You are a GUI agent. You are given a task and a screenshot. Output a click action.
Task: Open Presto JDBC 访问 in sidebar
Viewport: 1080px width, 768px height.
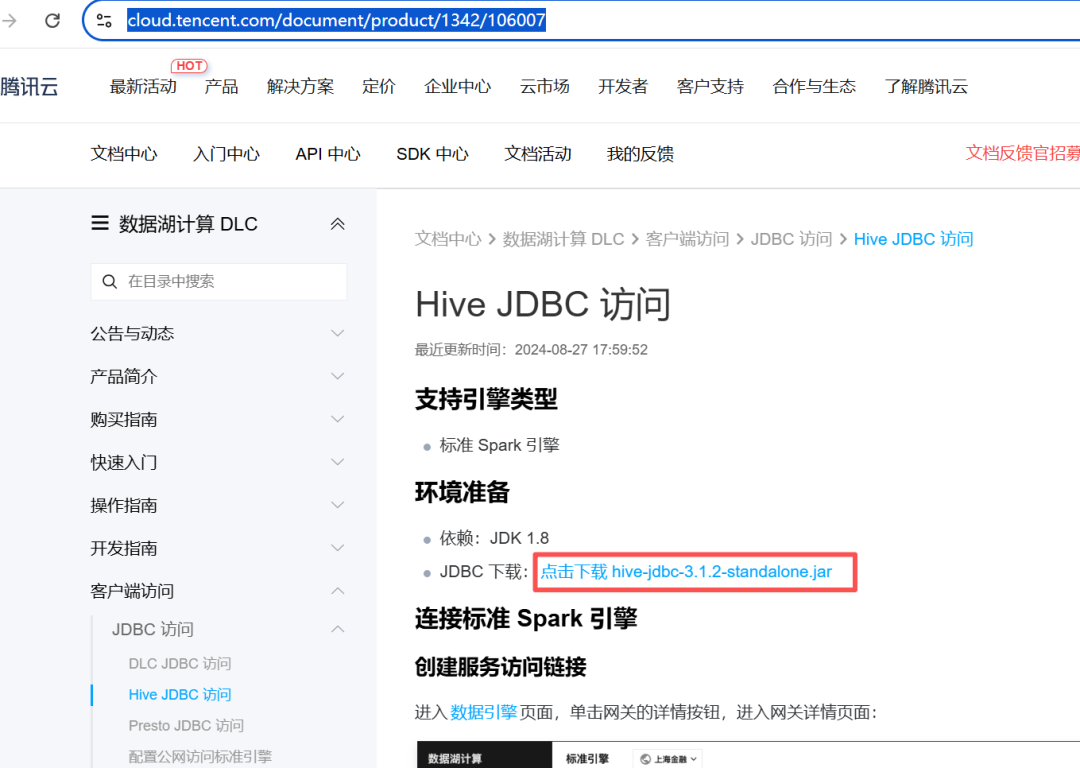186,725
